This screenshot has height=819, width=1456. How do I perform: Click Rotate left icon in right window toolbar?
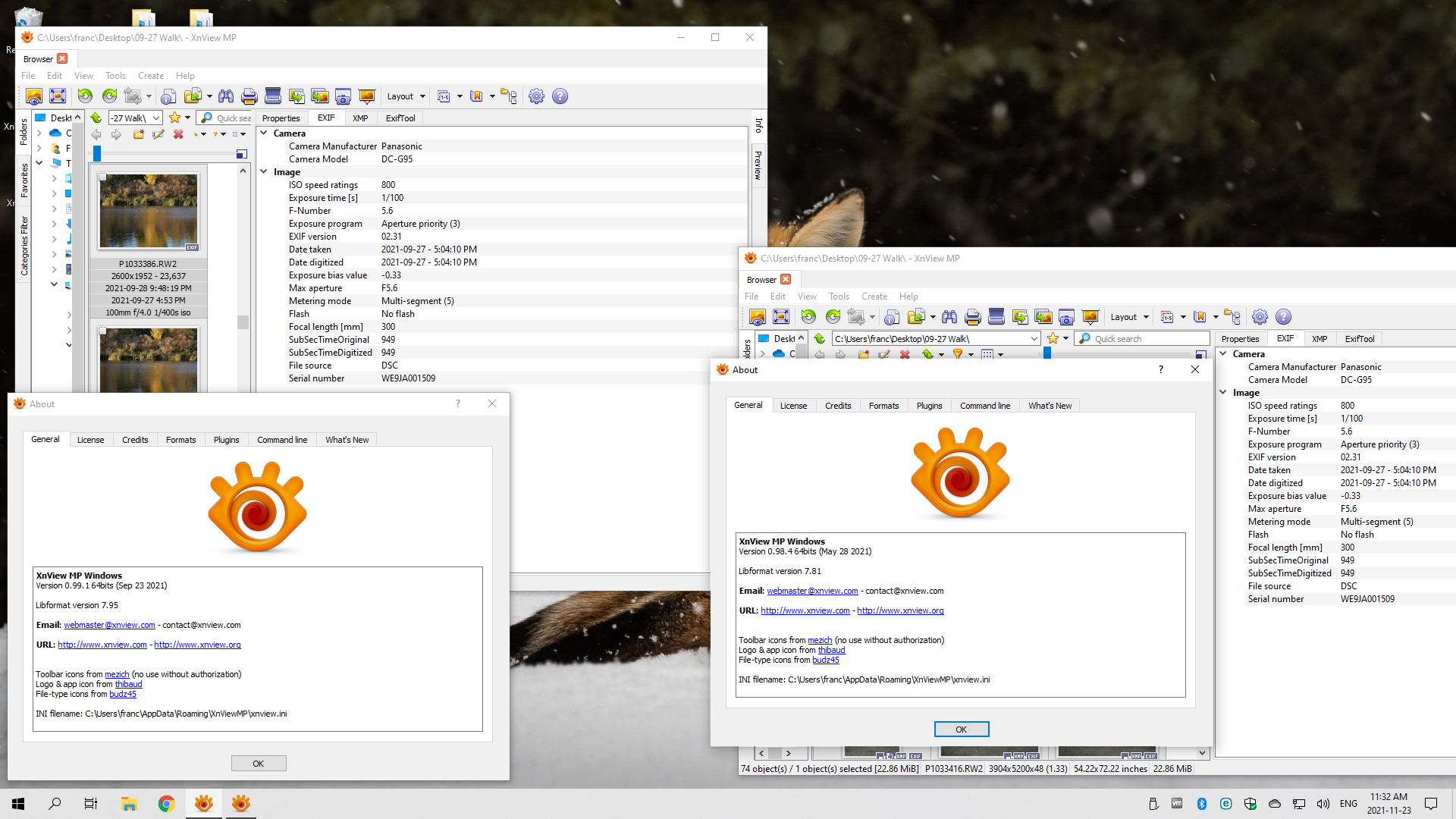[808, 317]
